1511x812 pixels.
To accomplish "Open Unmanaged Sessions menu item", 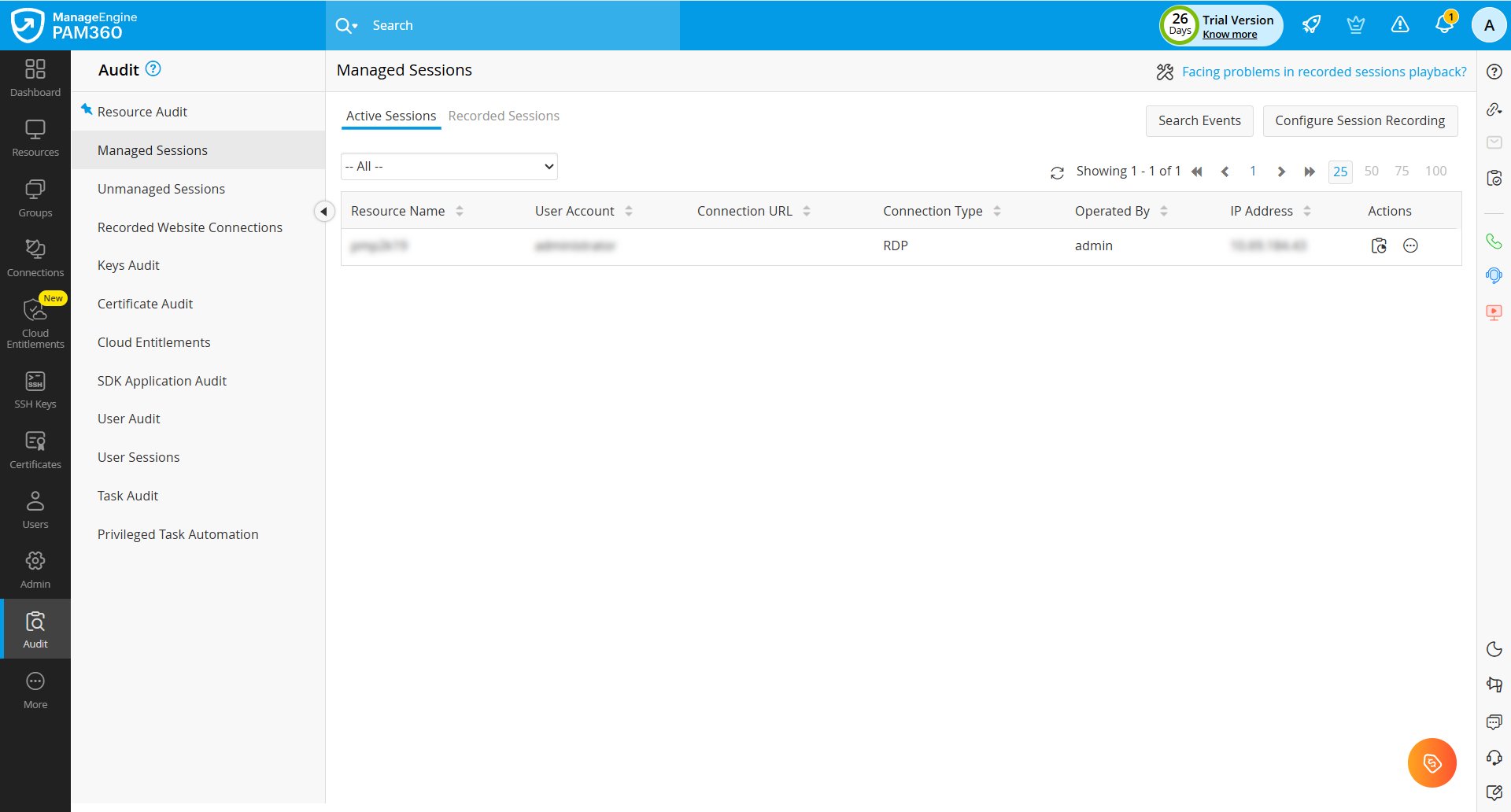I will (161, 189).
